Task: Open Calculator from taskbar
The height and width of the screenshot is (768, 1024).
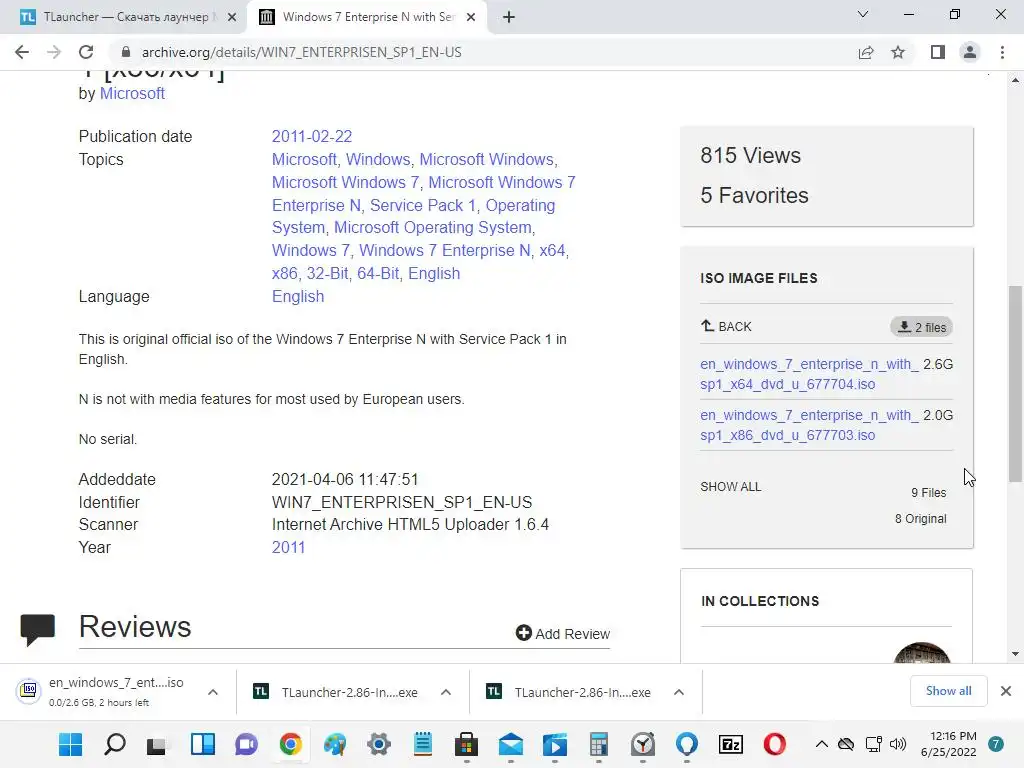Action: pos(599,744)
